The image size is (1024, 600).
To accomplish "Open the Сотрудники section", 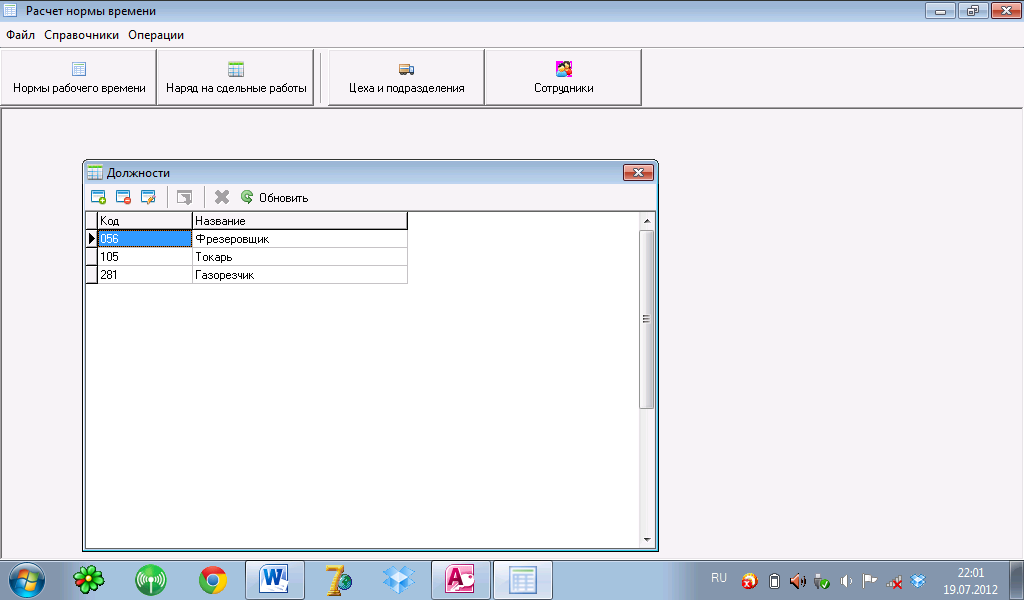I will (564, 77).
